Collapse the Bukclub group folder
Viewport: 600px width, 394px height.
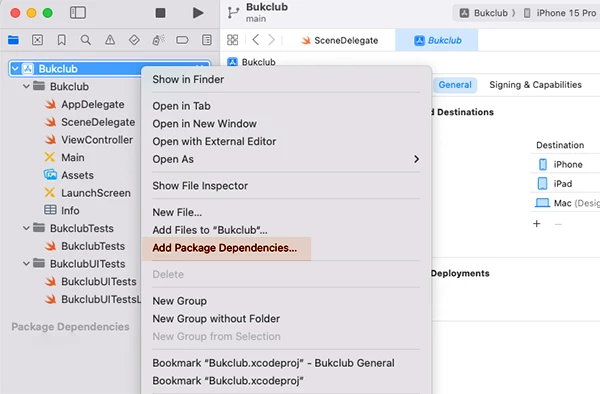point(26,86)
